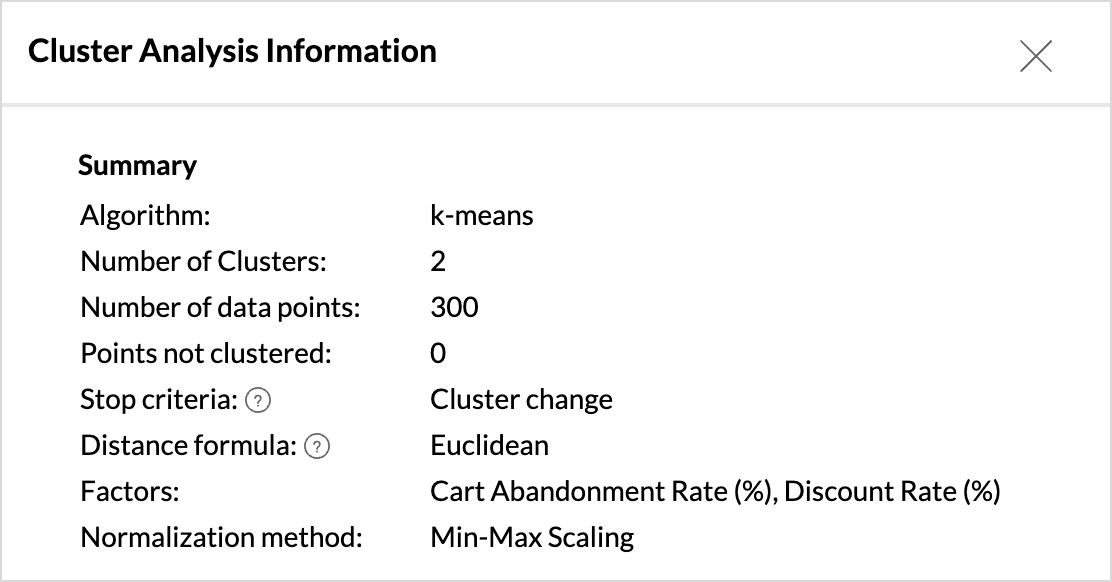Click the Cluster Analysis Information title
The width and height of the screenshot is (1112, 582).
click(233, 52)
